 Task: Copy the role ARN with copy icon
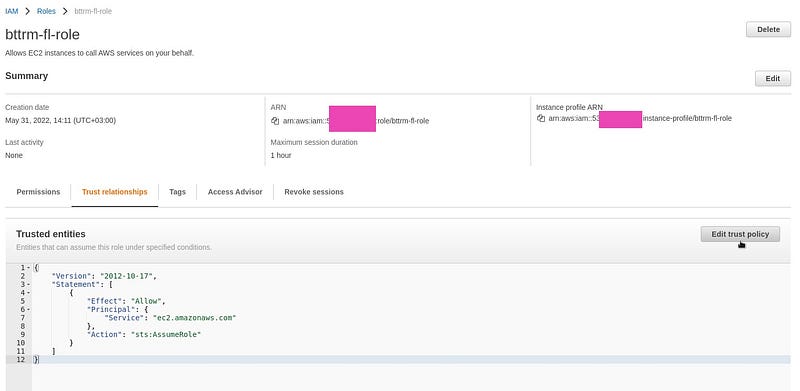(275, 121)
